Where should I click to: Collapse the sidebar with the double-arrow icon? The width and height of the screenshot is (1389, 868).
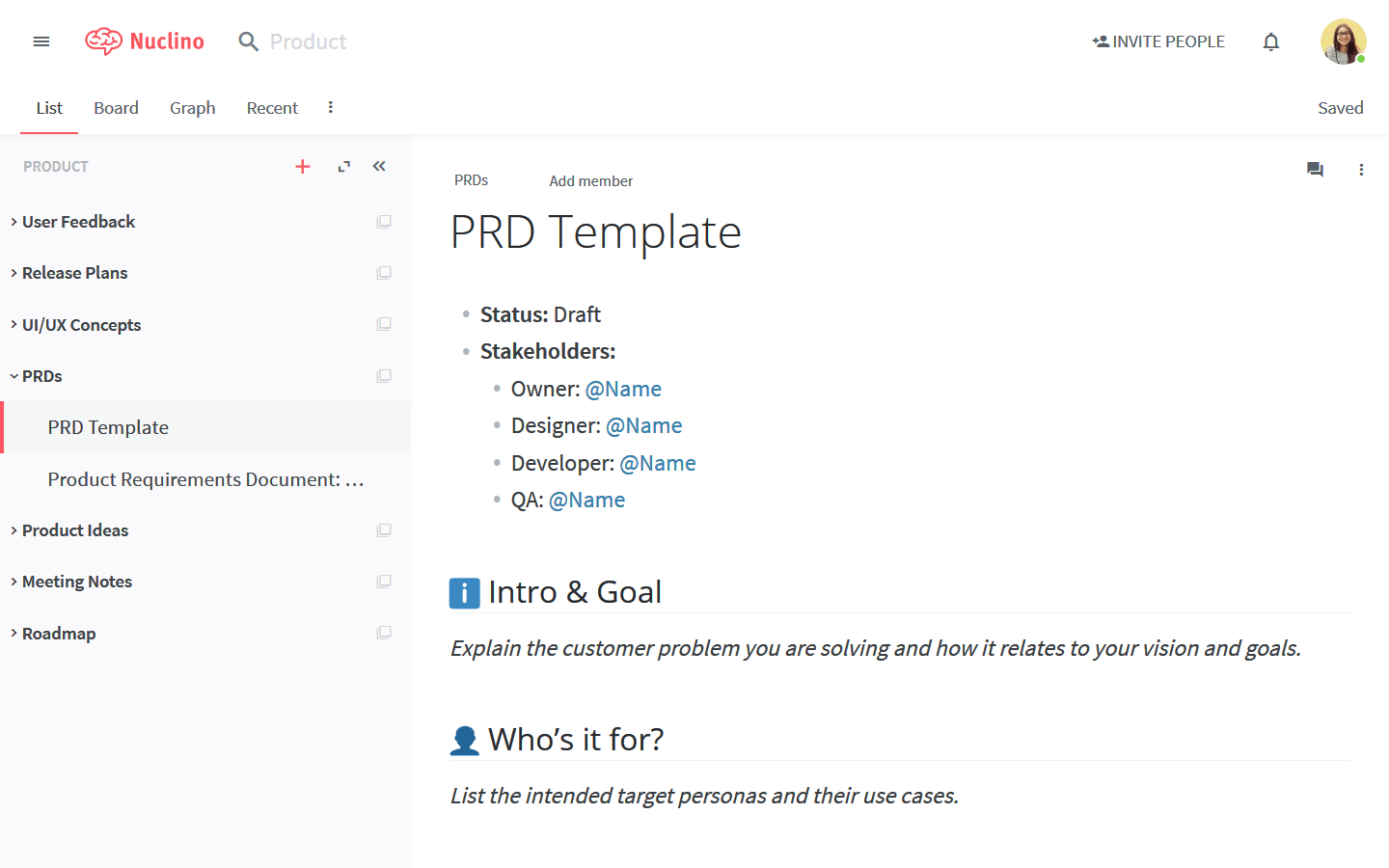tap(378, 166)
